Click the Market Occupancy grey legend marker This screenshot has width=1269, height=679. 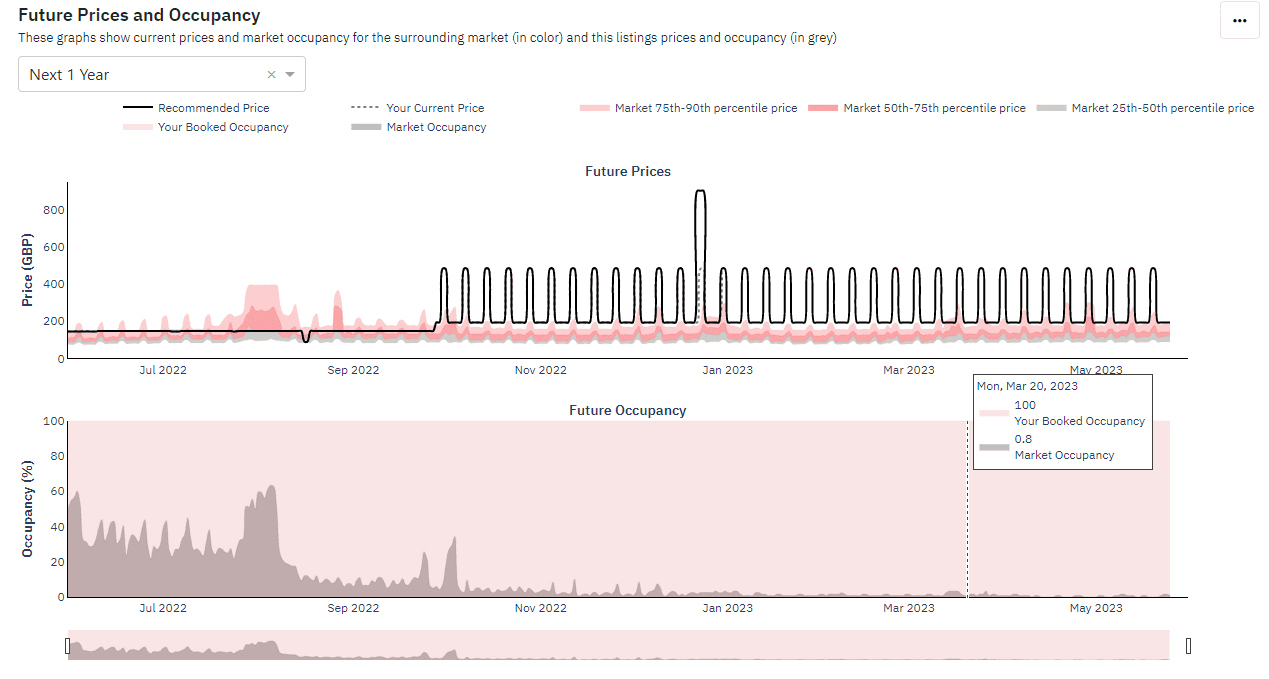pos(365,127)
